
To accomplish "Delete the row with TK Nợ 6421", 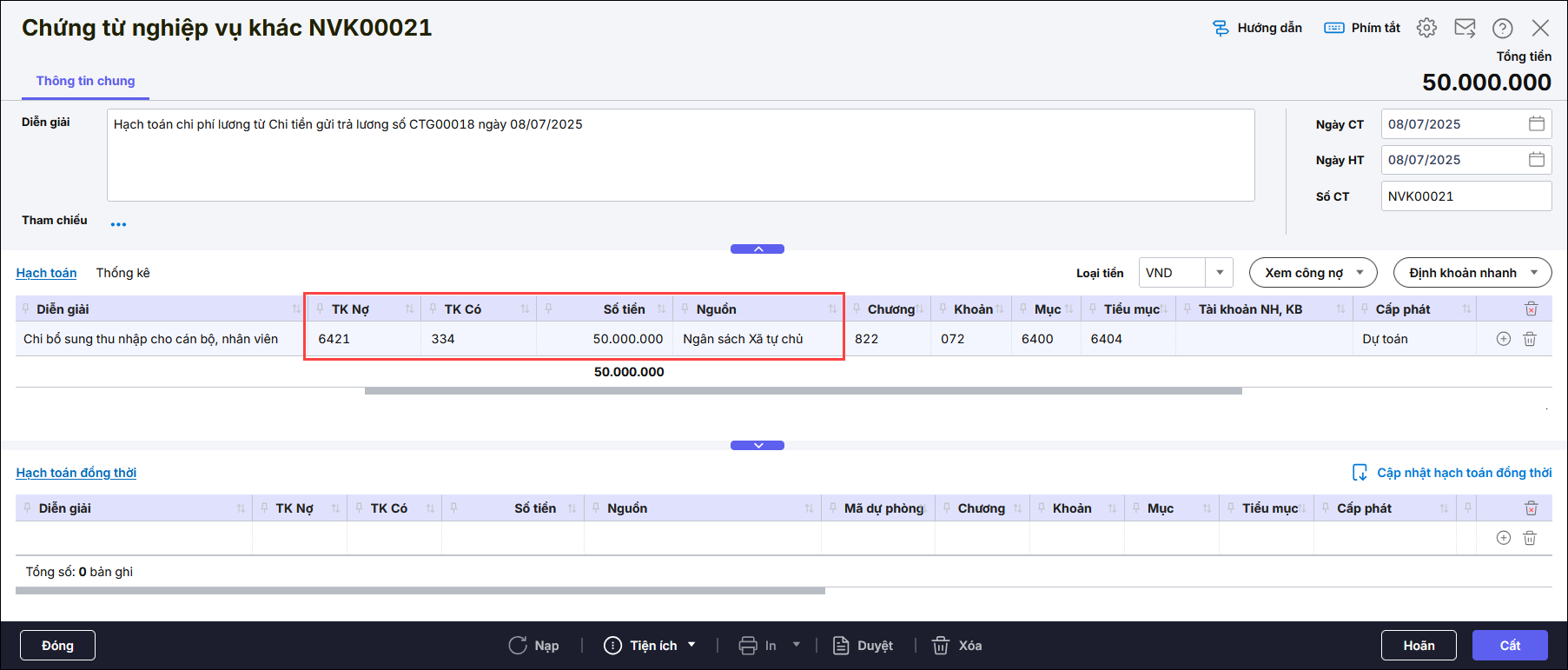I will point(1530,339).
